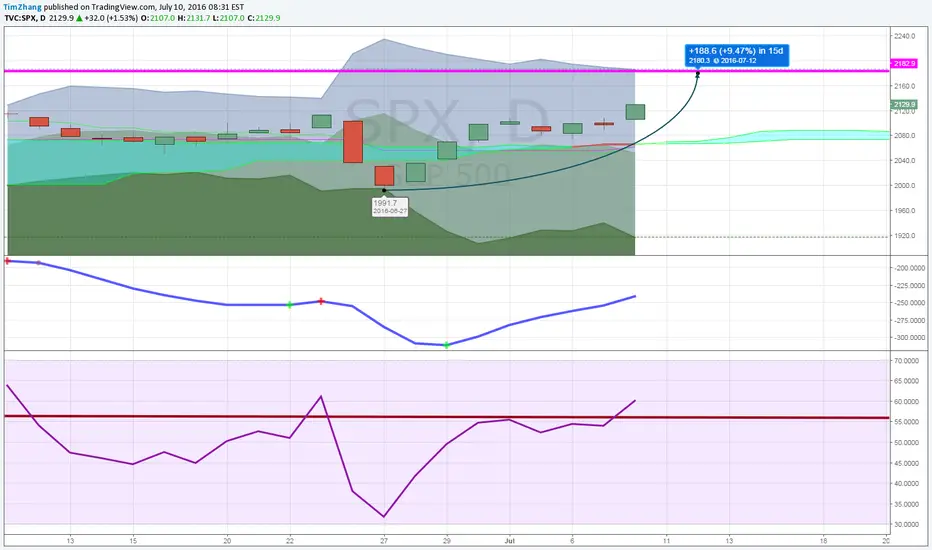Click the H:2131.7 high value
This screenshot has width=932, height=550.
[x=194, y=18]
